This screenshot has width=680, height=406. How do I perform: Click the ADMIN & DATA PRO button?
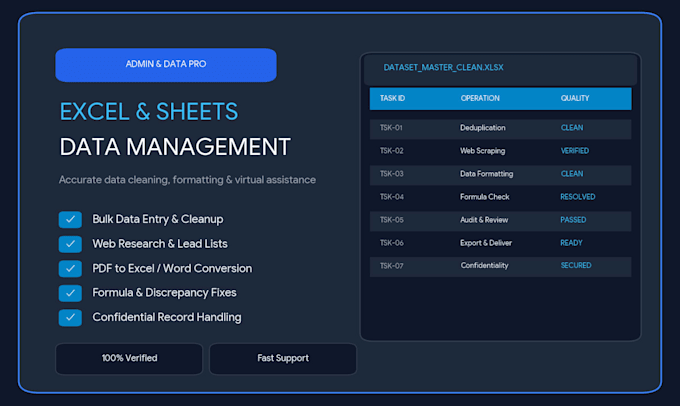[x=166, y=65]
